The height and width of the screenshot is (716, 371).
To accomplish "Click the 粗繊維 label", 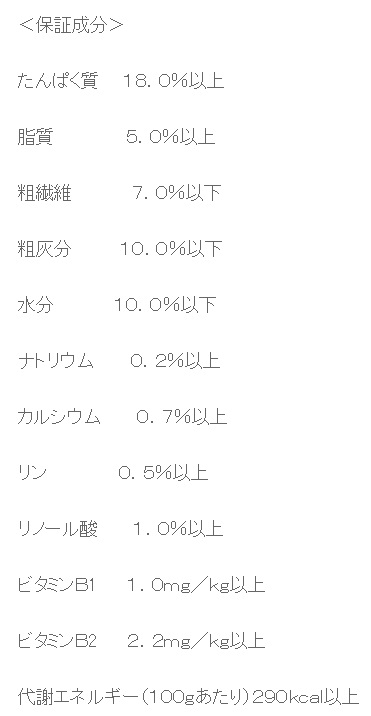I will (44, 193).
